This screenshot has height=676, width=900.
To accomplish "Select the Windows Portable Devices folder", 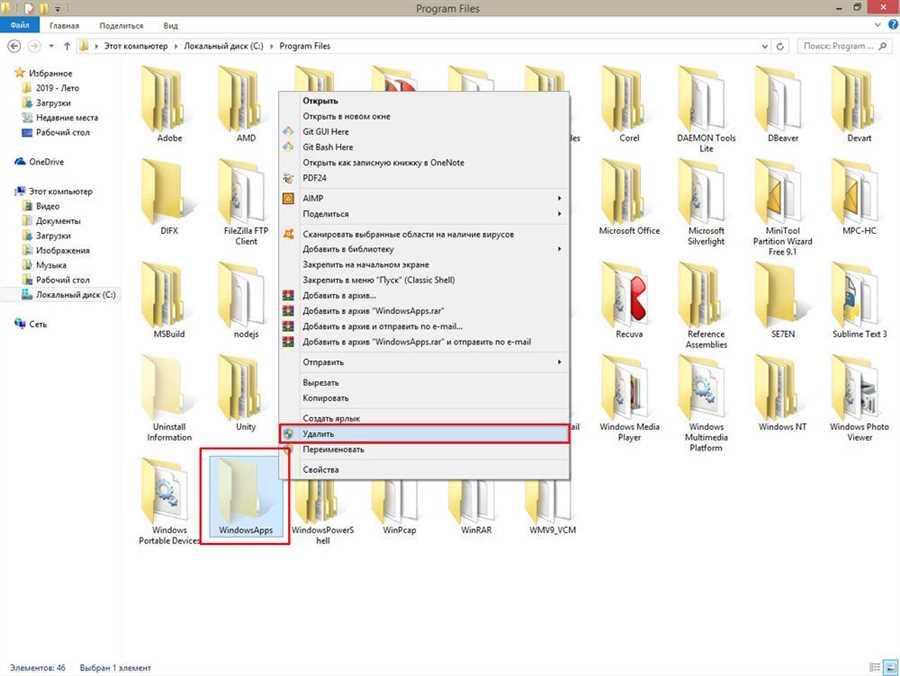I will [169, 502].
